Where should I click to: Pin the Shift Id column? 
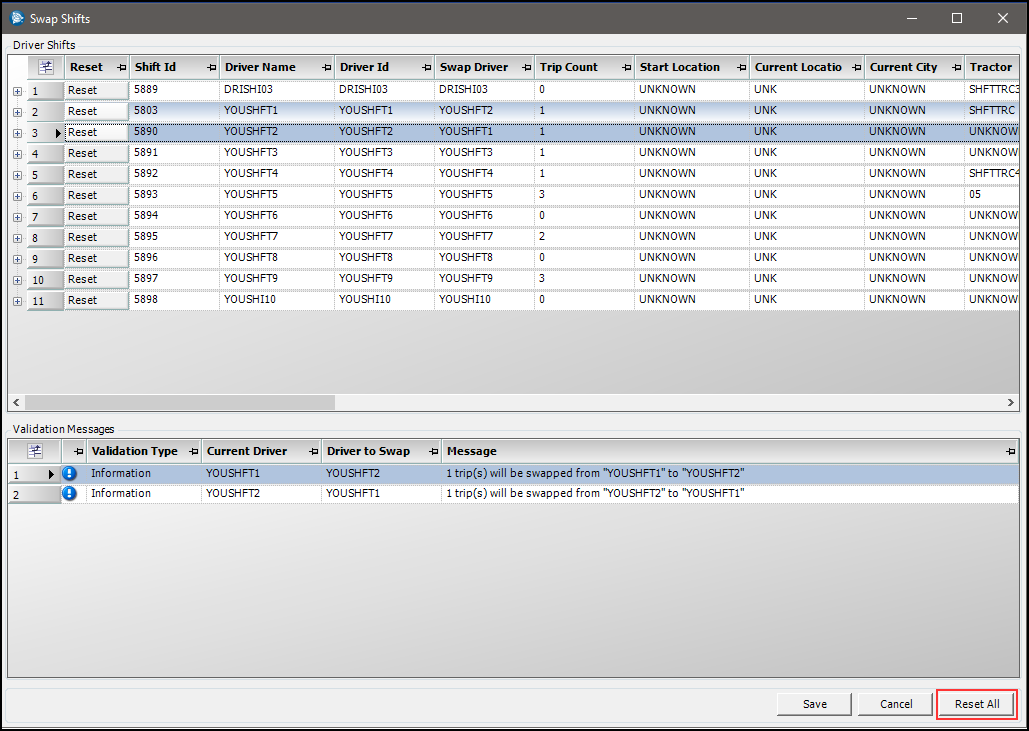pyautogui.click(x=211, y=68)
